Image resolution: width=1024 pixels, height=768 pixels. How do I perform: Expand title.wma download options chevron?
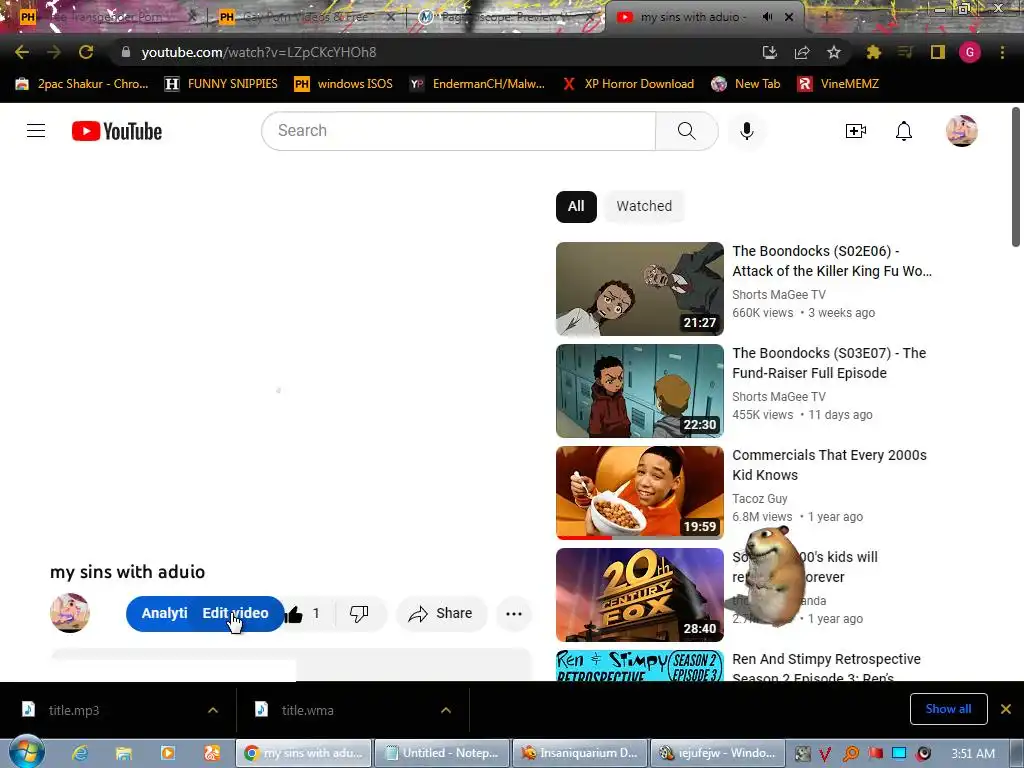pyautogui.click(x=446, y=710)
